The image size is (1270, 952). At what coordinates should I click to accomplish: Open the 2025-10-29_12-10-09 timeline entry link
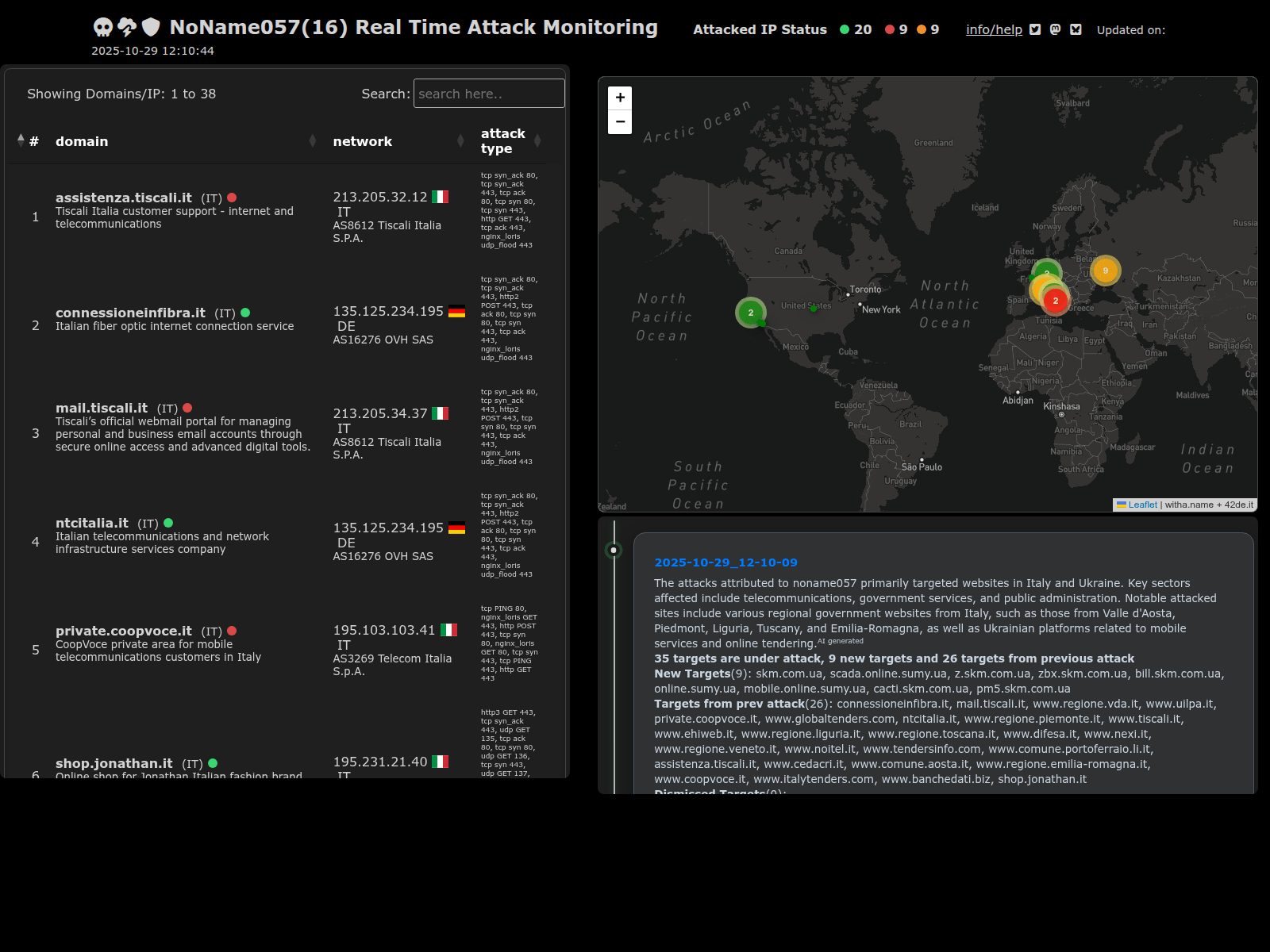725,562
